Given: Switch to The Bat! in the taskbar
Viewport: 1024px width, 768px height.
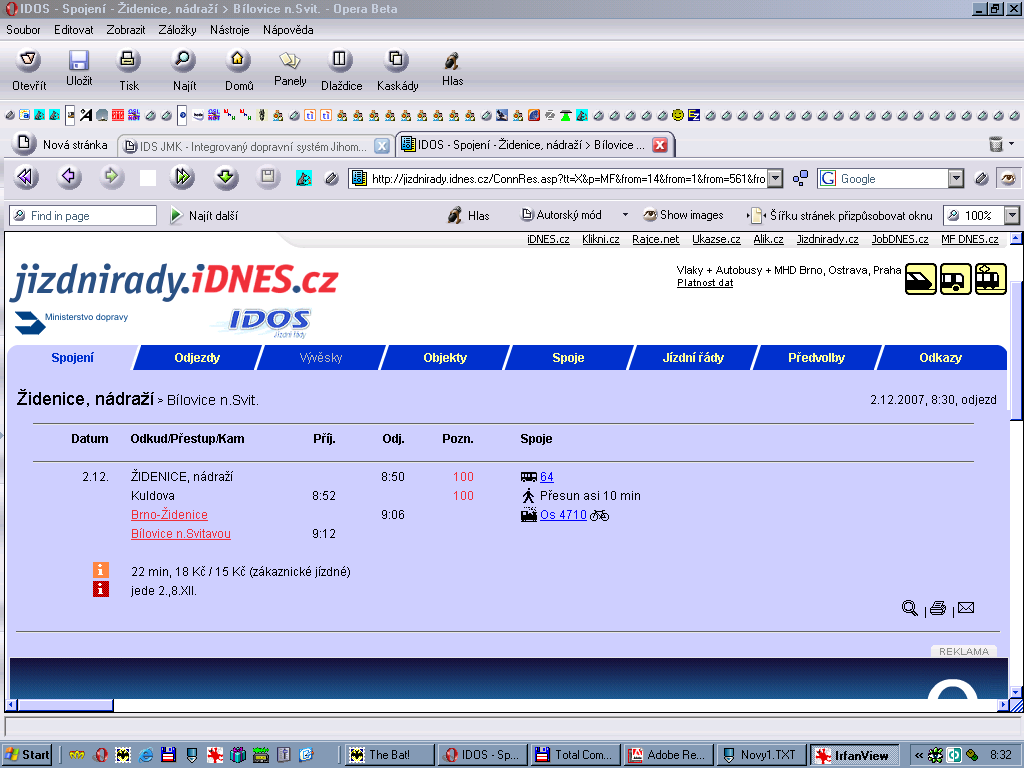Looking at the screenshot, I should (x=390, y=755).
